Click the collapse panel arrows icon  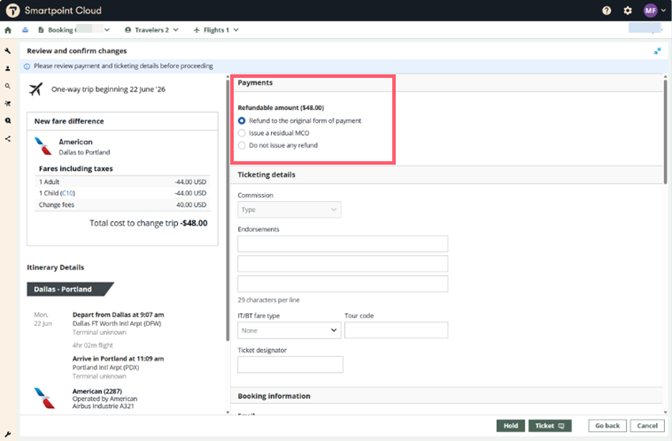pos(658,50)
